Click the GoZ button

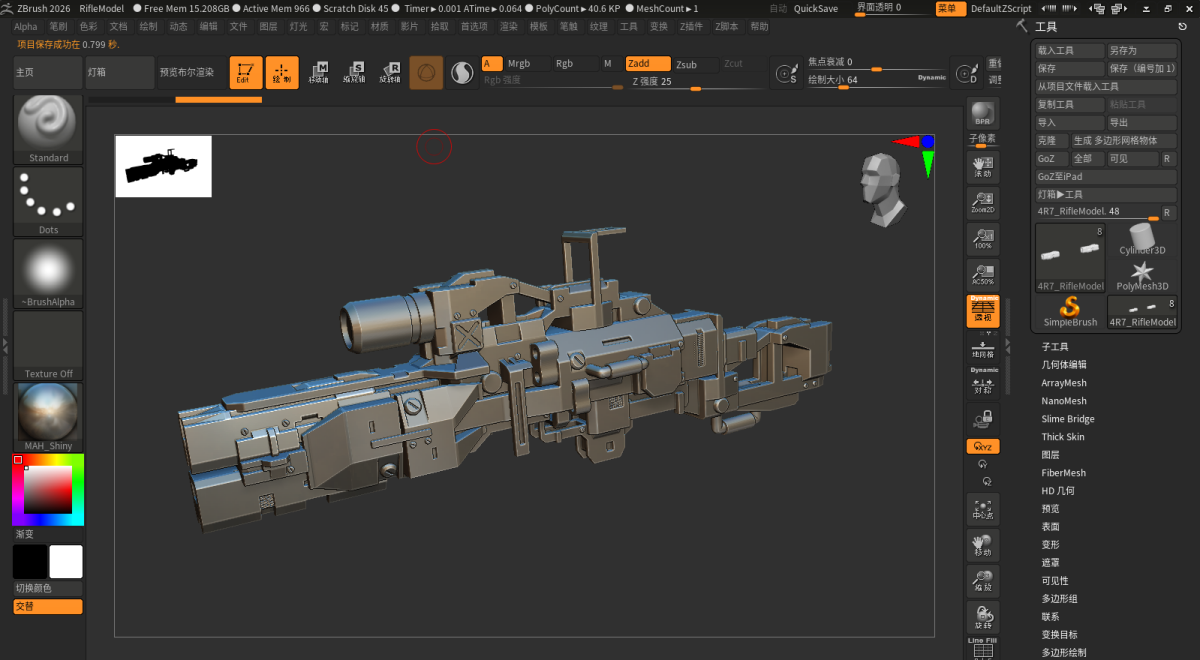click(1047, 158)
